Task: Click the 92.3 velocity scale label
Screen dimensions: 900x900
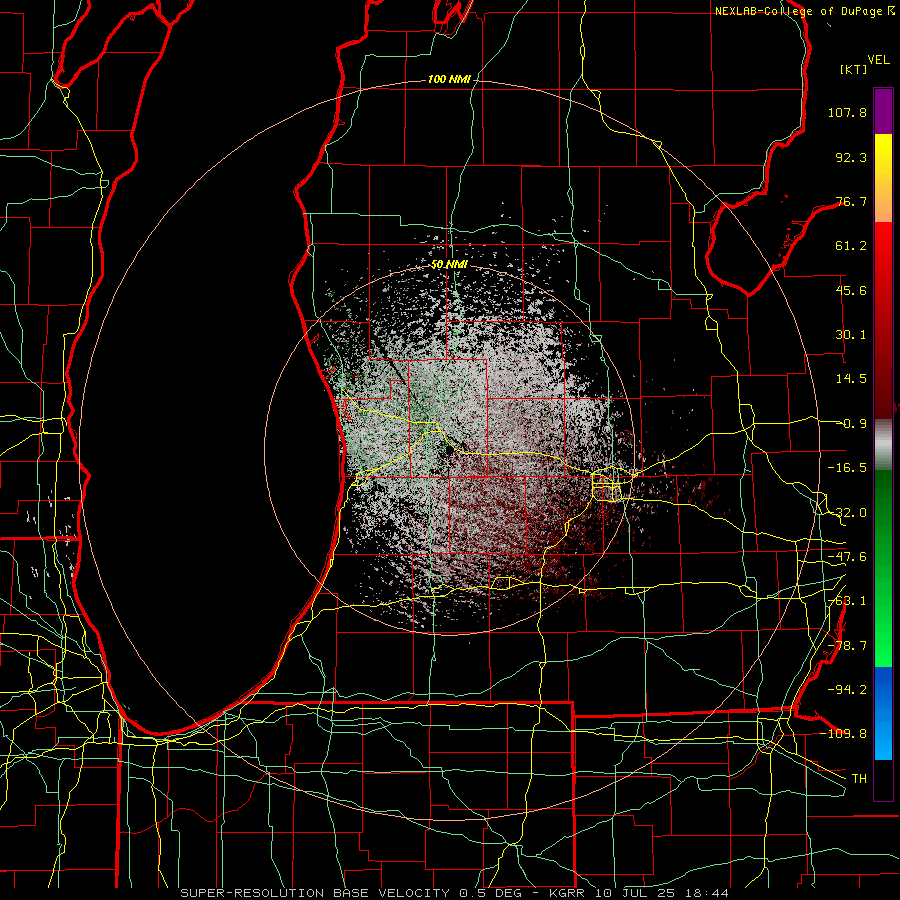Action: [851, 157]
